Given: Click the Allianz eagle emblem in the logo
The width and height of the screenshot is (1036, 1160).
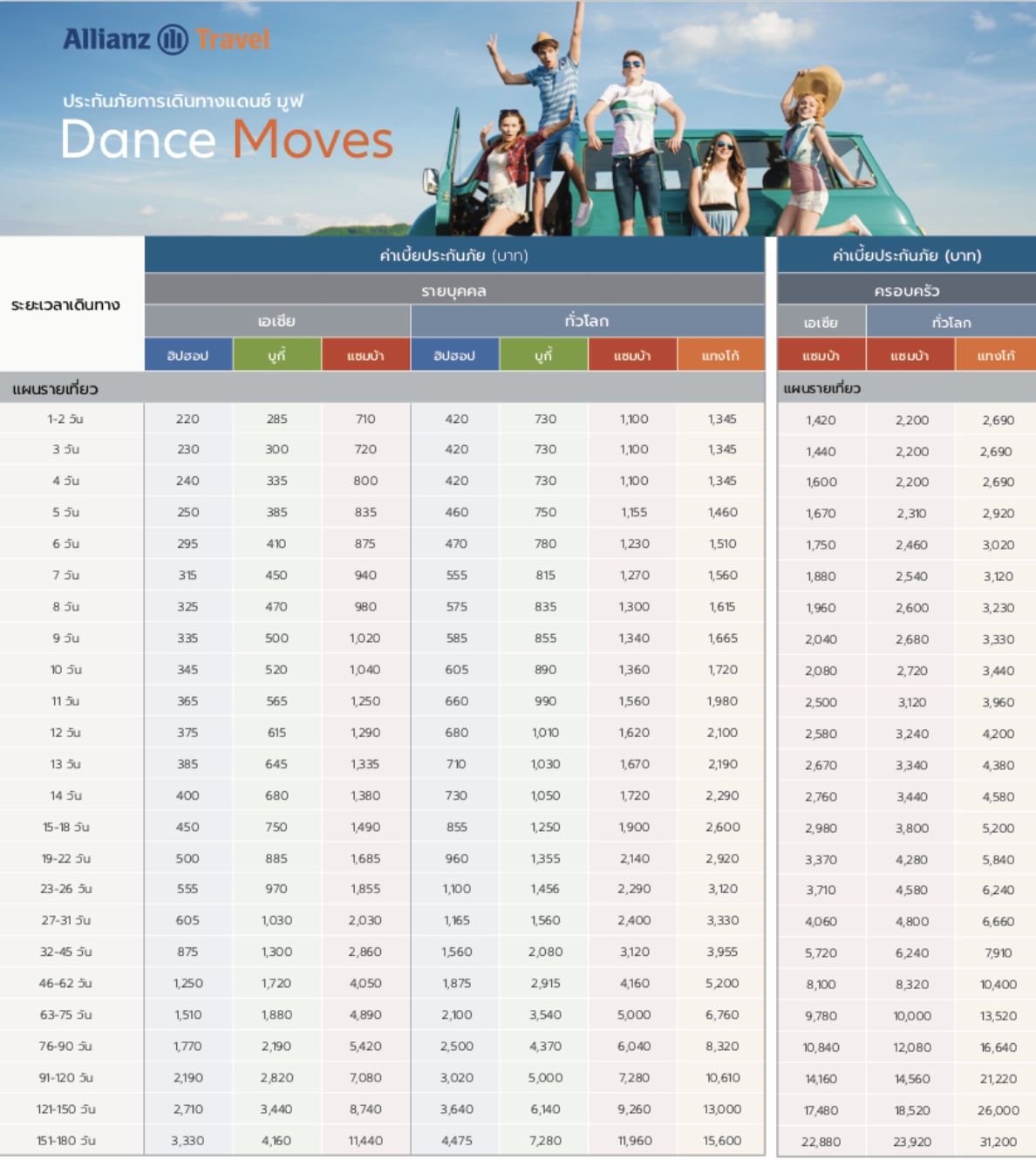Looking at the screenshot, I should (173, 39).
